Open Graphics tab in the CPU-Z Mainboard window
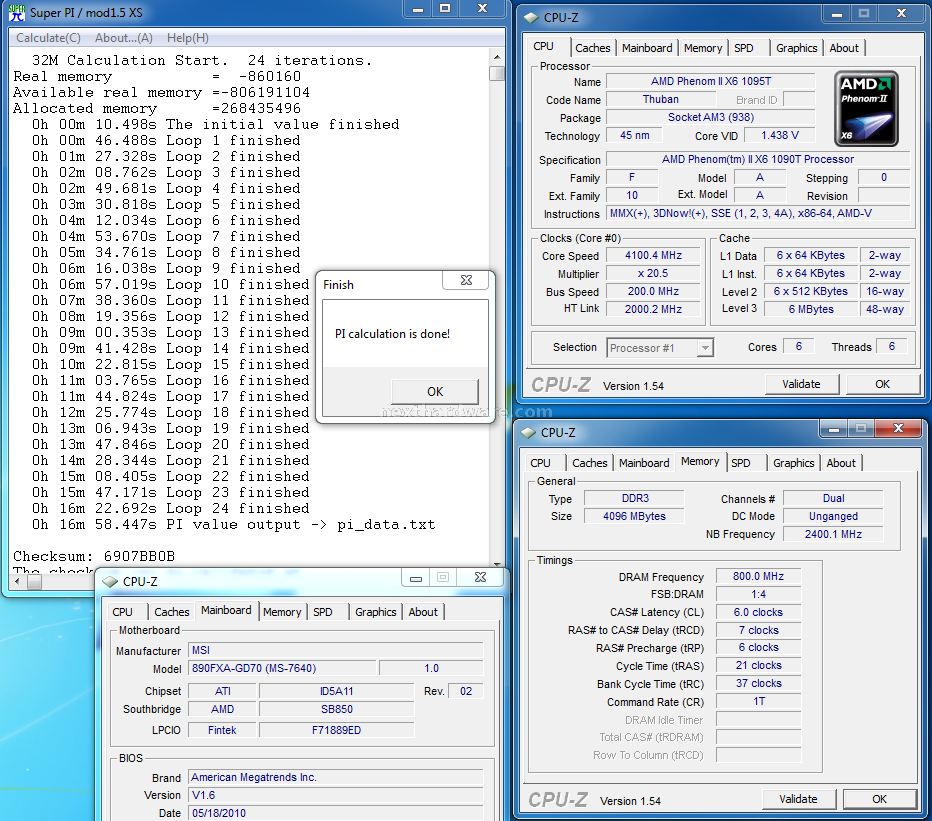Viewport: 932px width, 821px height. 376,612
